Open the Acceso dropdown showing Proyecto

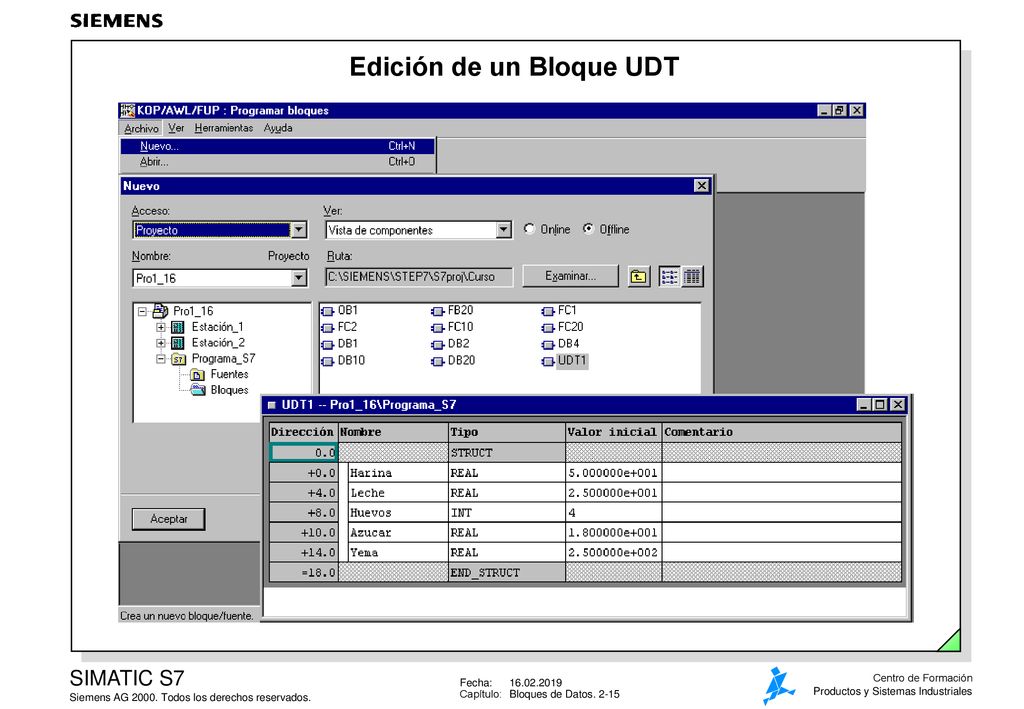click(x=298, y=230)
